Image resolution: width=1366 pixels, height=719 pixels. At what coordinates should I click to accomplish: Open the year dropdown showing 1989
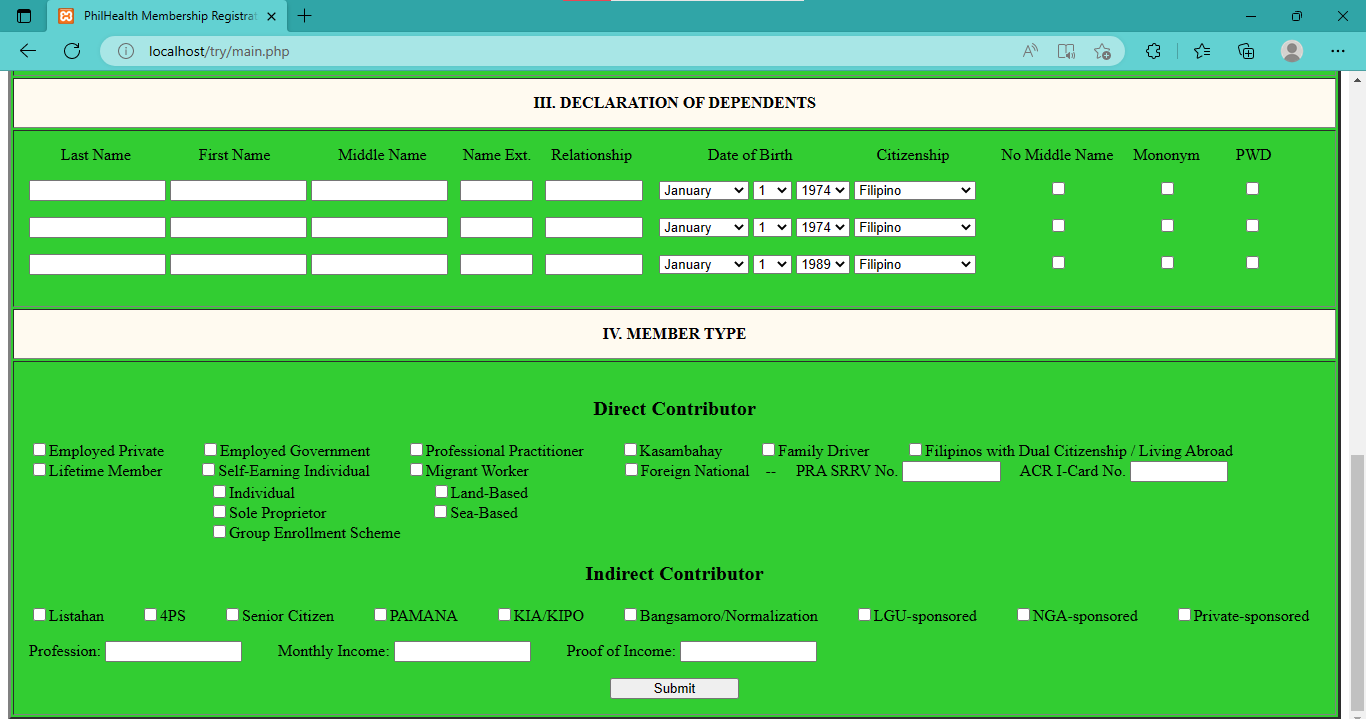click(x=822, y=263)
